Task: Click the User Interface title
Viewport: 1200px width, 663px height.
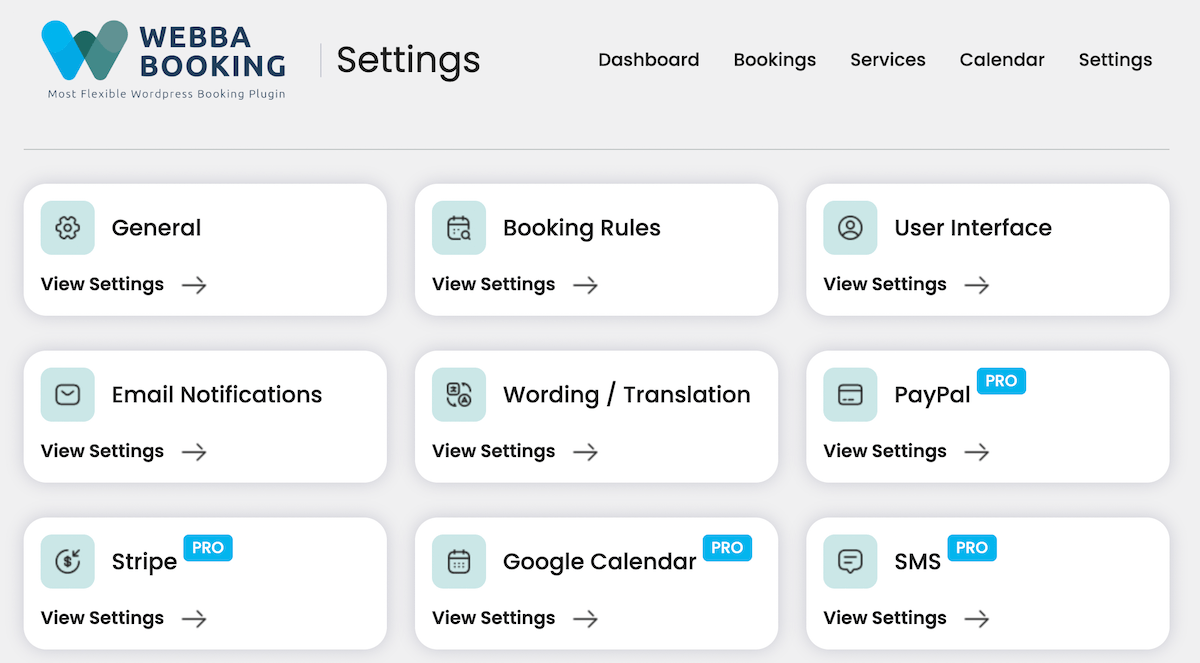Action: click(x=973, y=228)
